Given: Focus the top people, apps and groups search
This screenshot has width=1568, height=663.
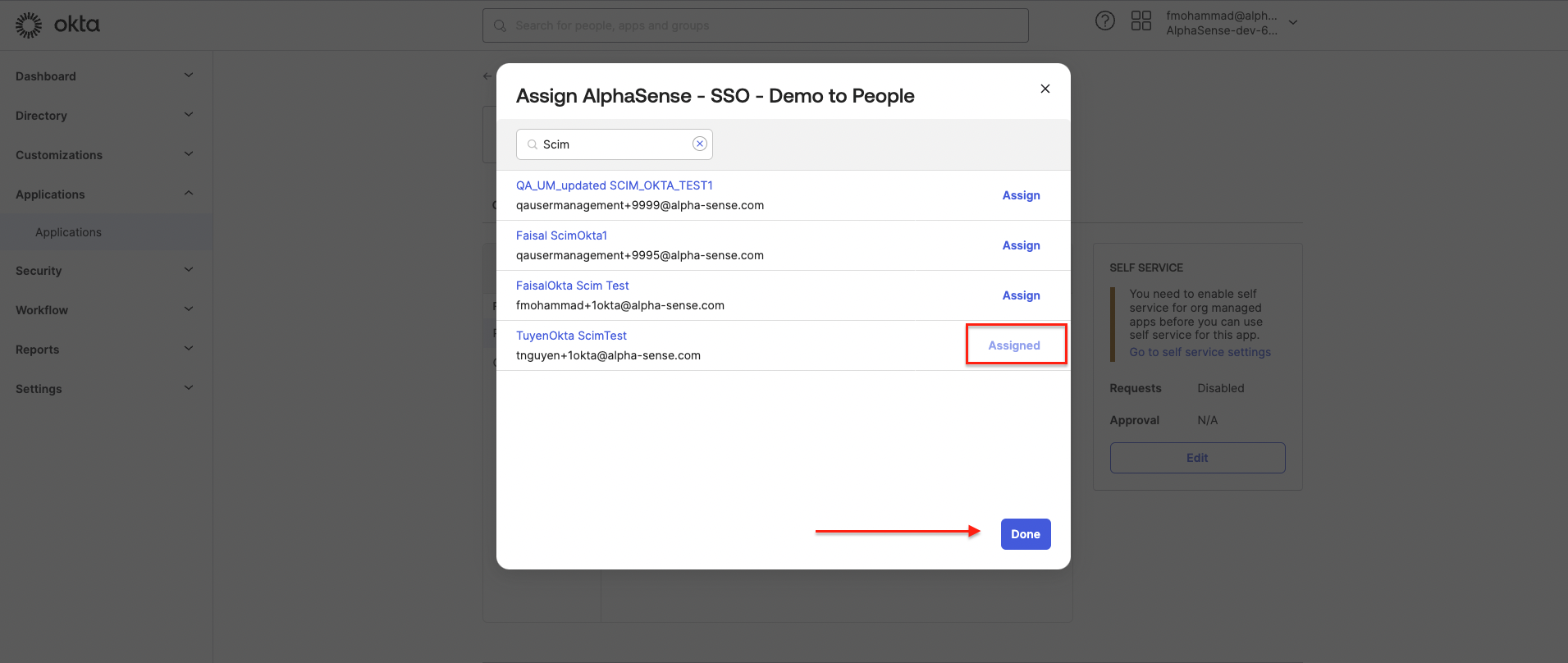Looking at the screenshot, I should coord(756,25).
